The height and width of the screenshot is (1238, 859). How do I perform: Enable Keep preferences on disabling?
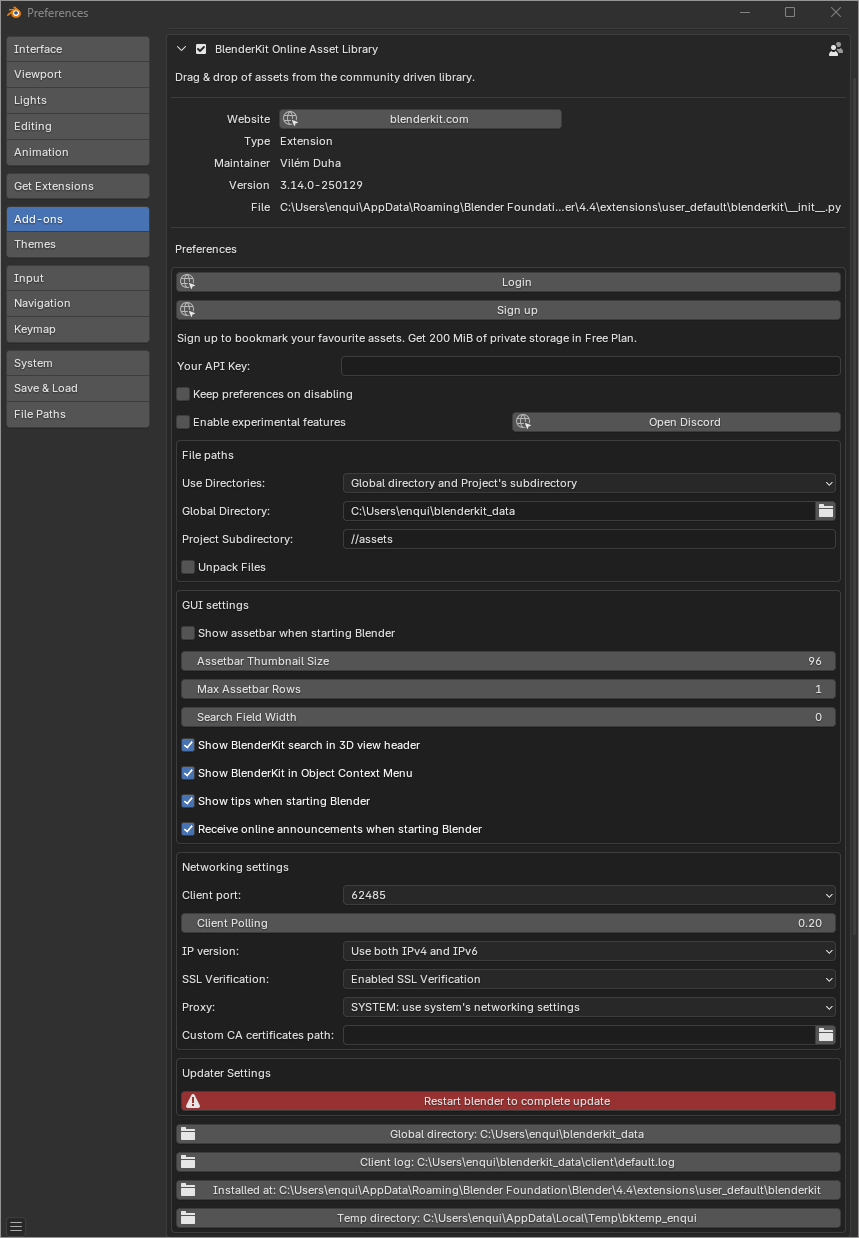tap(183, 394)
